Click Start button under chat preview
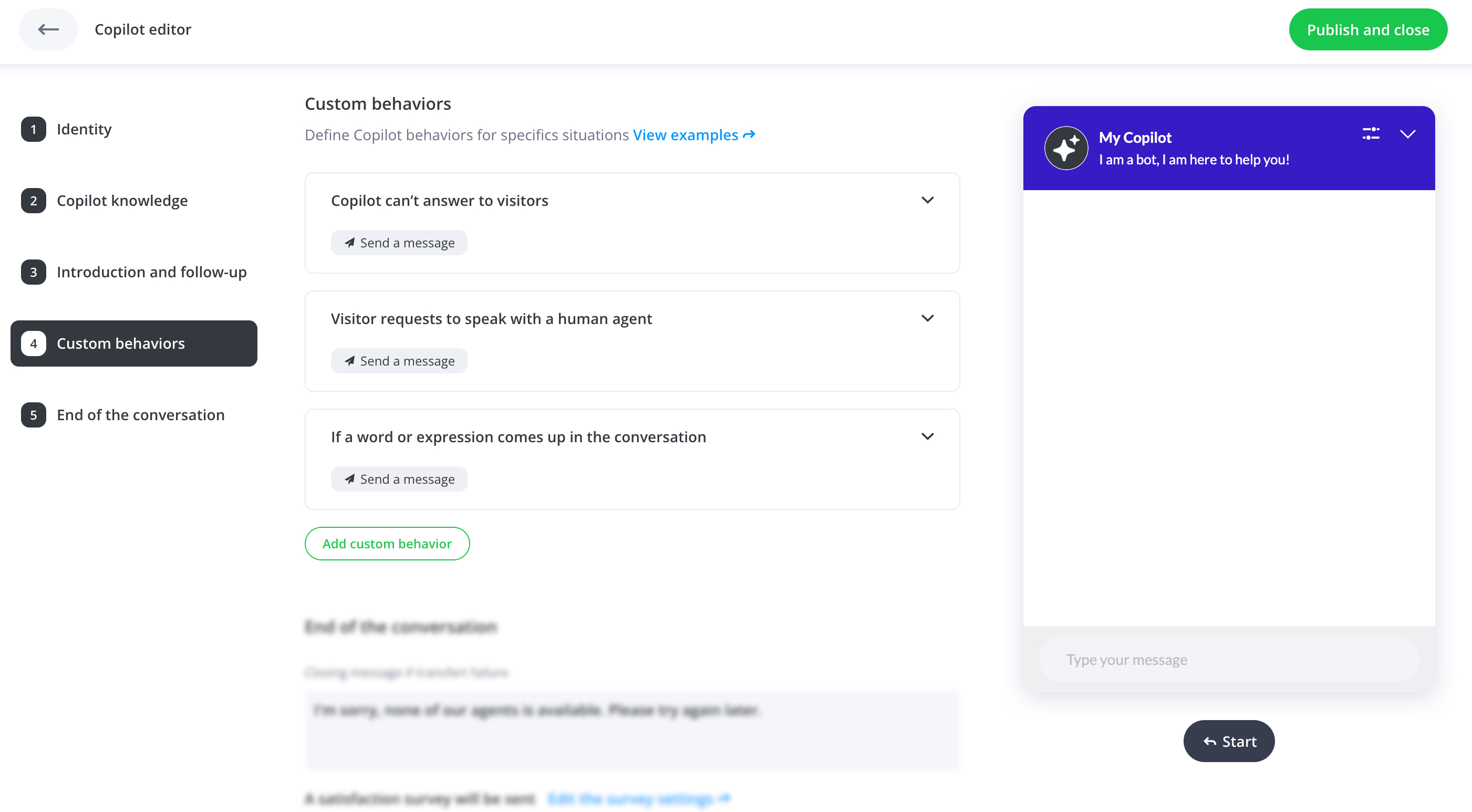Image resolution: width=1472 pixels, height=812 pixels. (1229, 741)
